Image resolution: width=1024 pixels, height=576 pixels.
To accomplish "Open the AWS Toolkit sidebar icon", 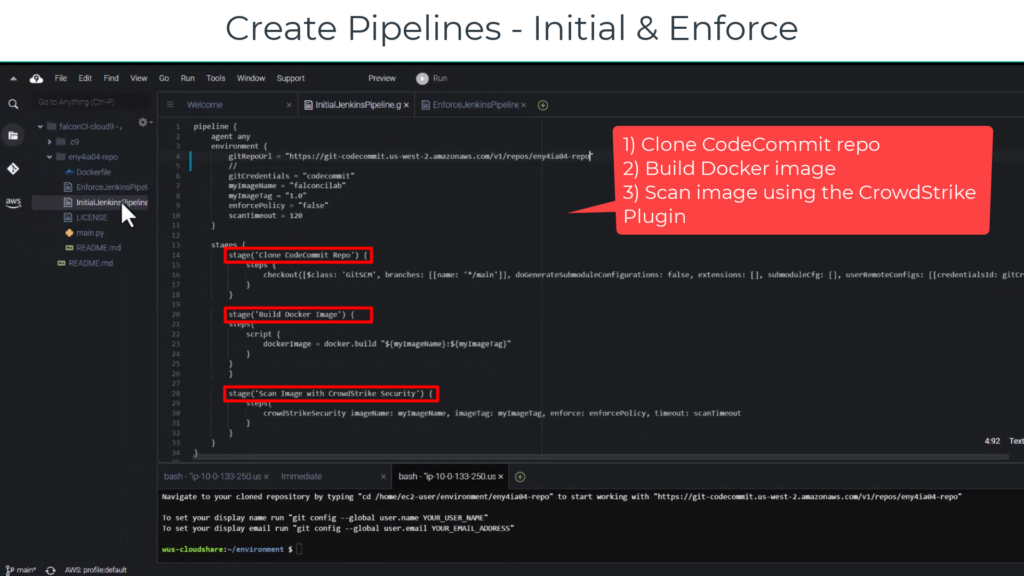I will pos(13,202).
